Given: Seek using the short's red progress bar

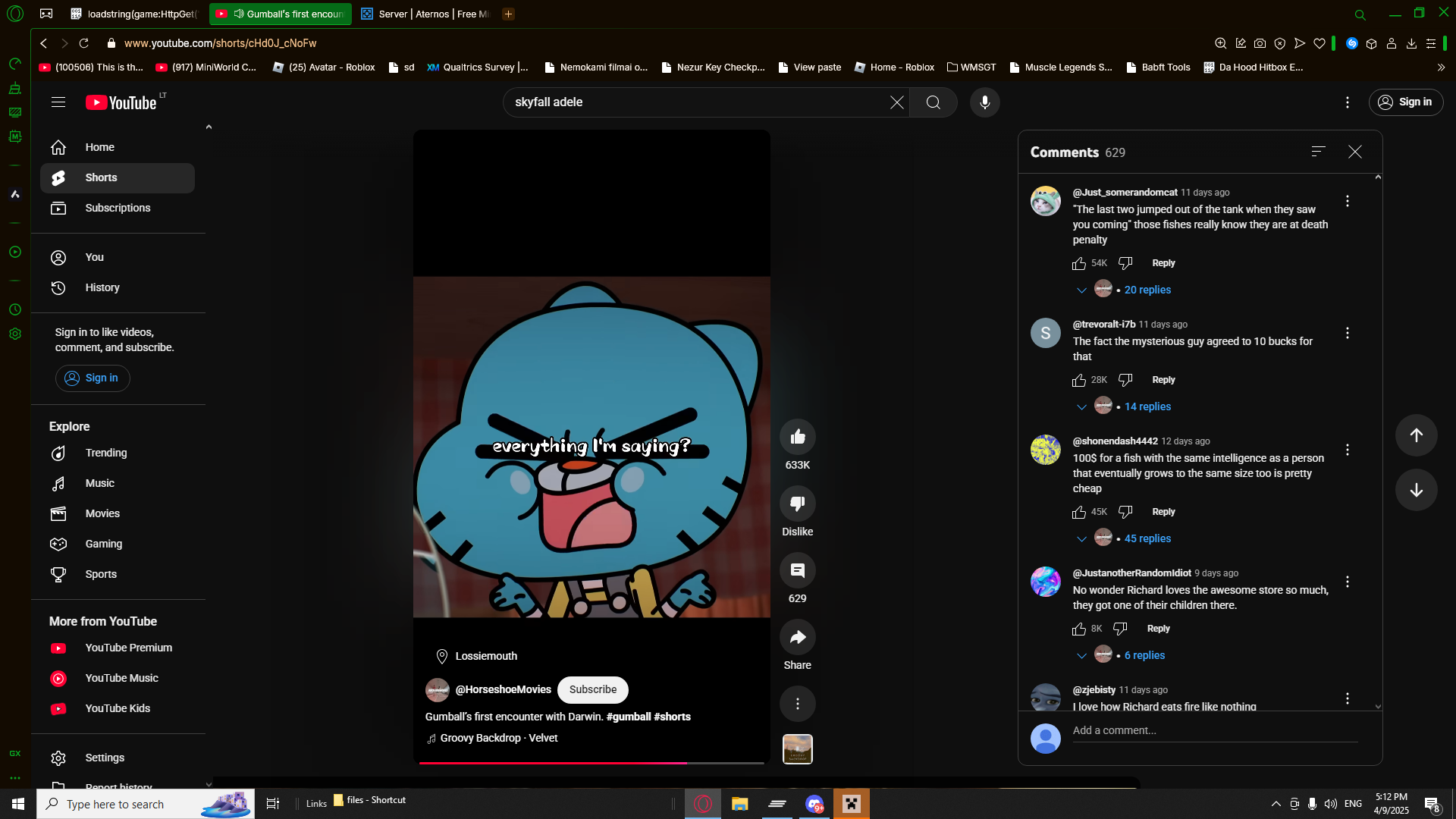Looking at the screenshot, I should coord(591,763).
